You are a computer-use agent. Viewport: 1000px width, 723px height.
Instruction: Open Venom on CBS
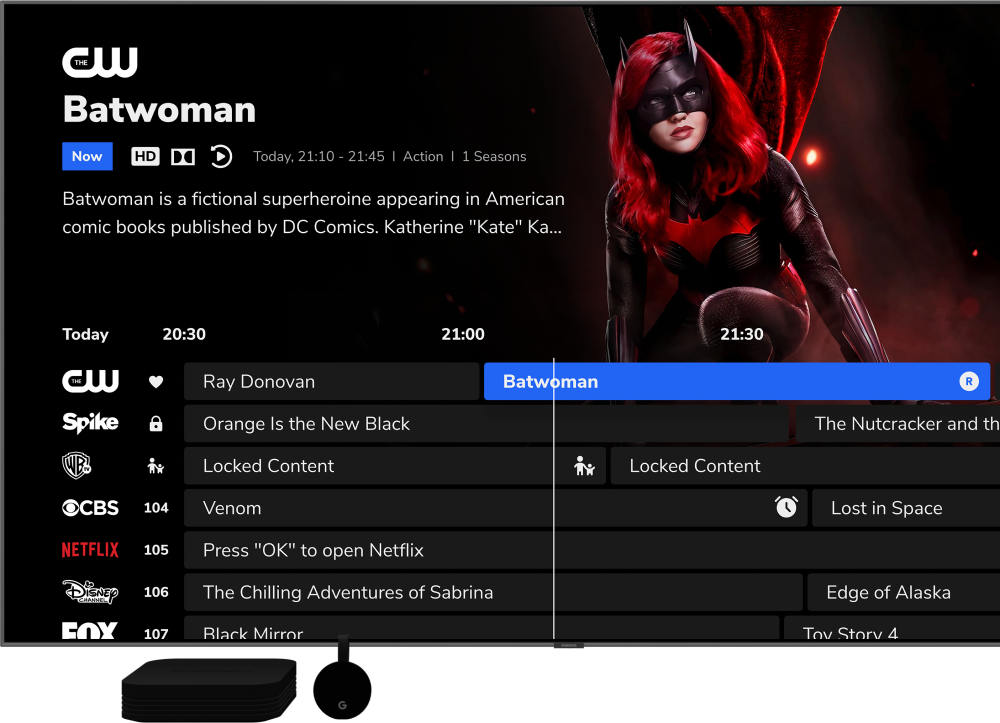point(496,508)
